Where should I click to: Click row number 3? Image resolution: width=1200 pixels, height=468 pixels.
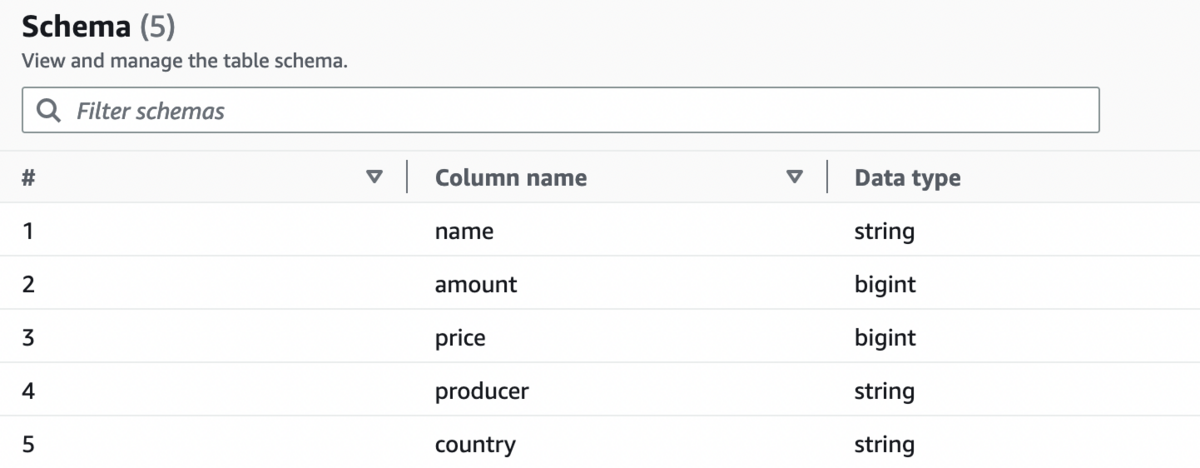(28, 337)
